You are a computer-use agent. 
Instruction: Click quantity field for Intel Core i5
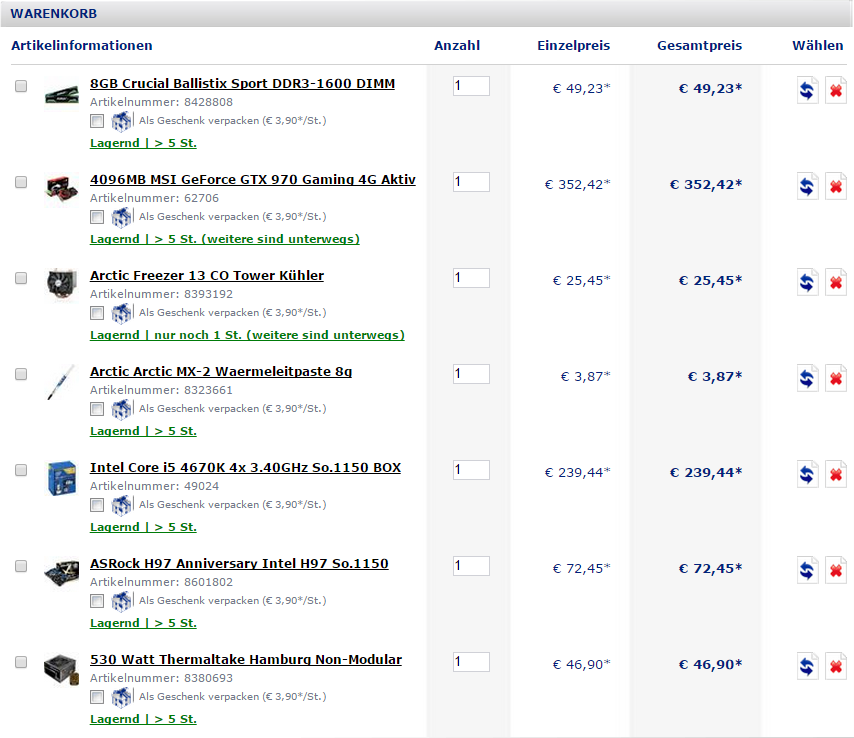471,470
